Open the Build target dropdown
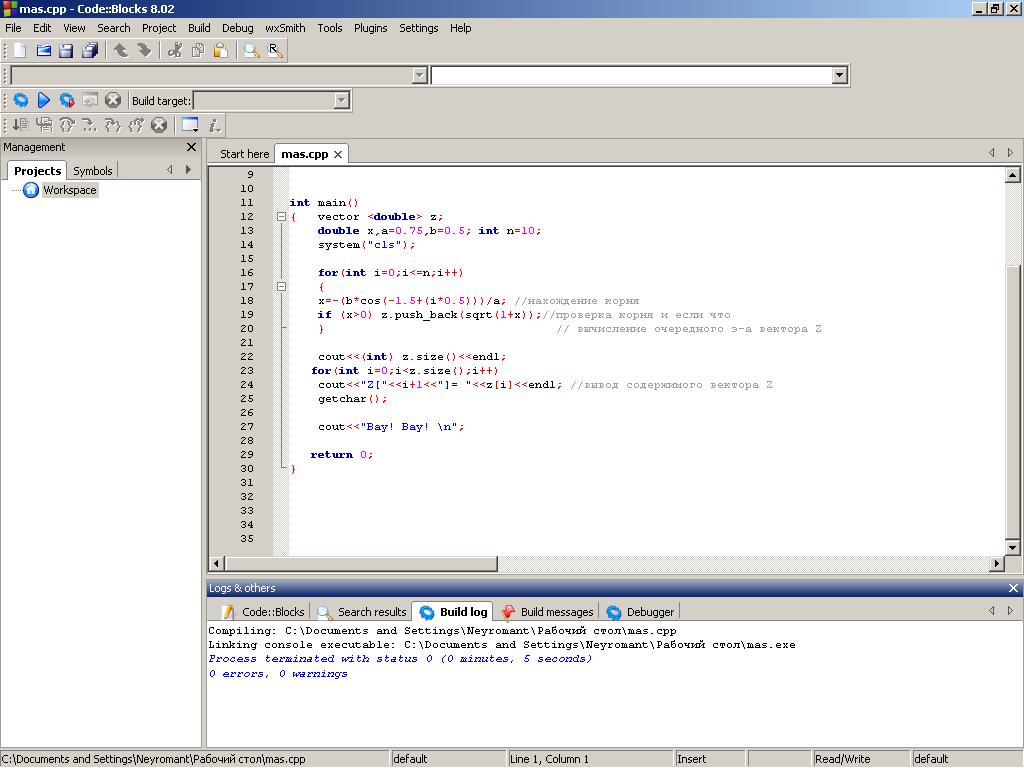 pyautogui.click(x=341, y=100)
